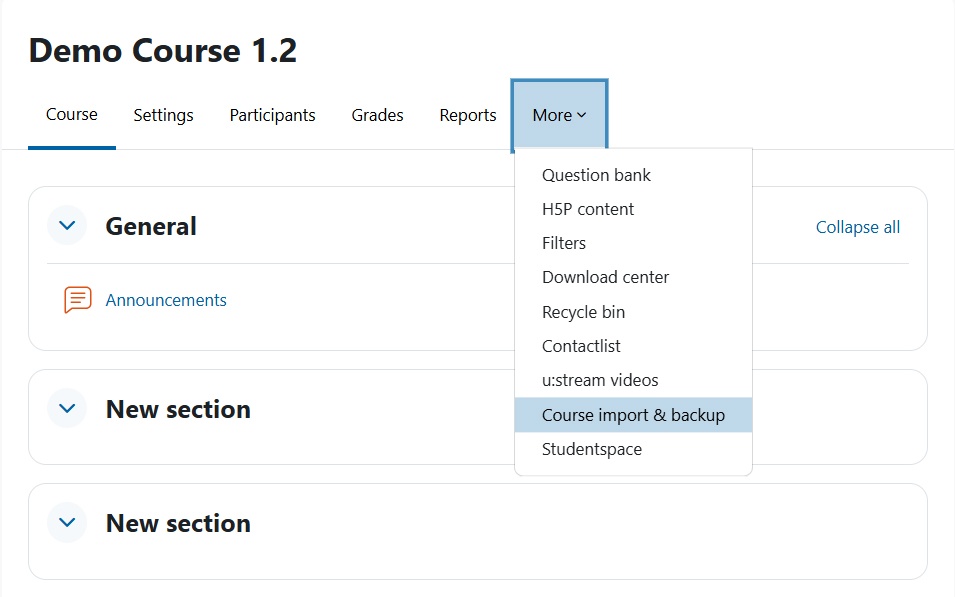This screenshot has height=597, width=955.
Task: Collapse the second New section chevron
Action: pos(67,522)
